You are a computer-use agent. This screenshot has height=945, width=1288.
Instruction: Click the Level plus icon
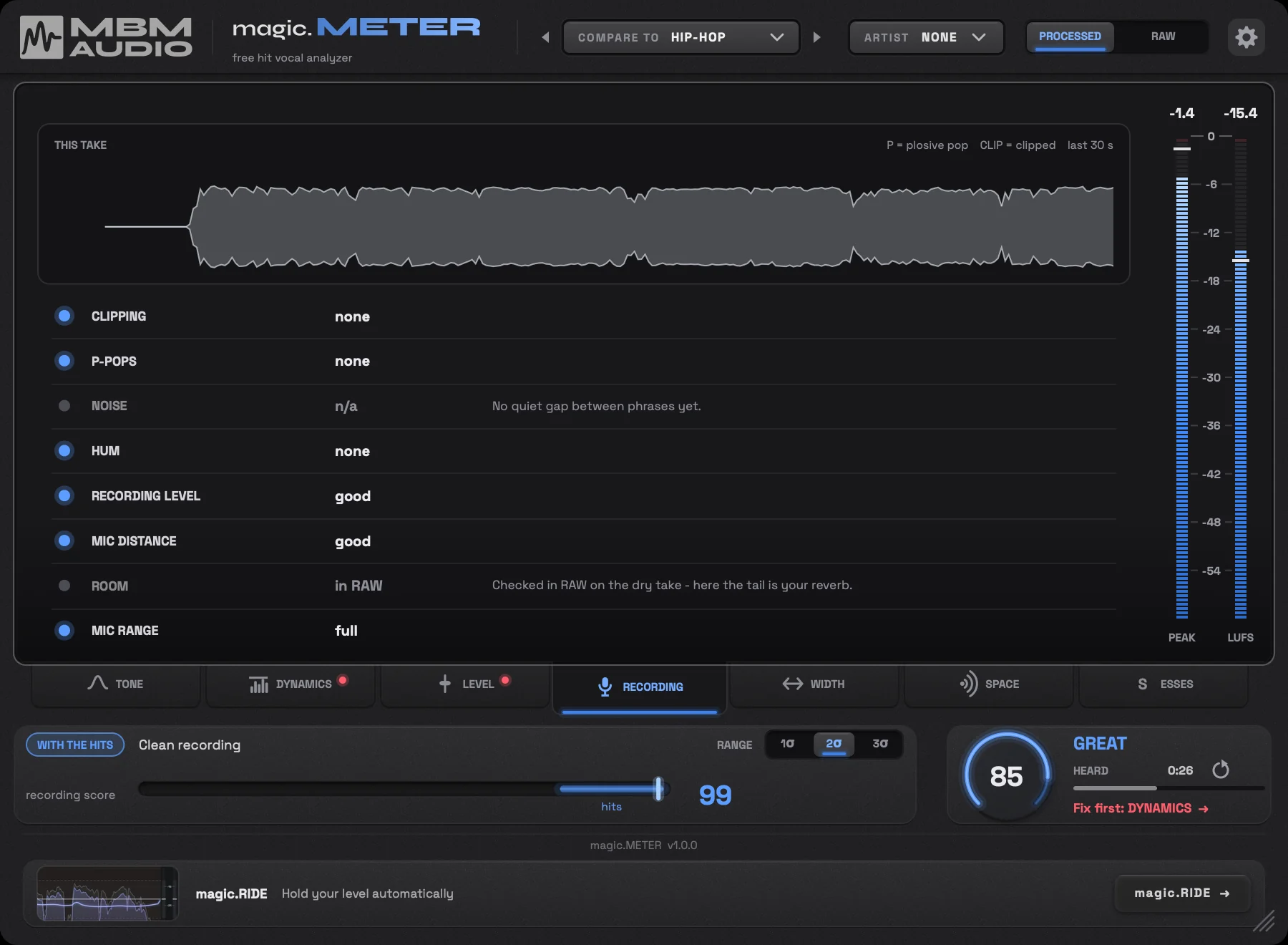(444, 684)
